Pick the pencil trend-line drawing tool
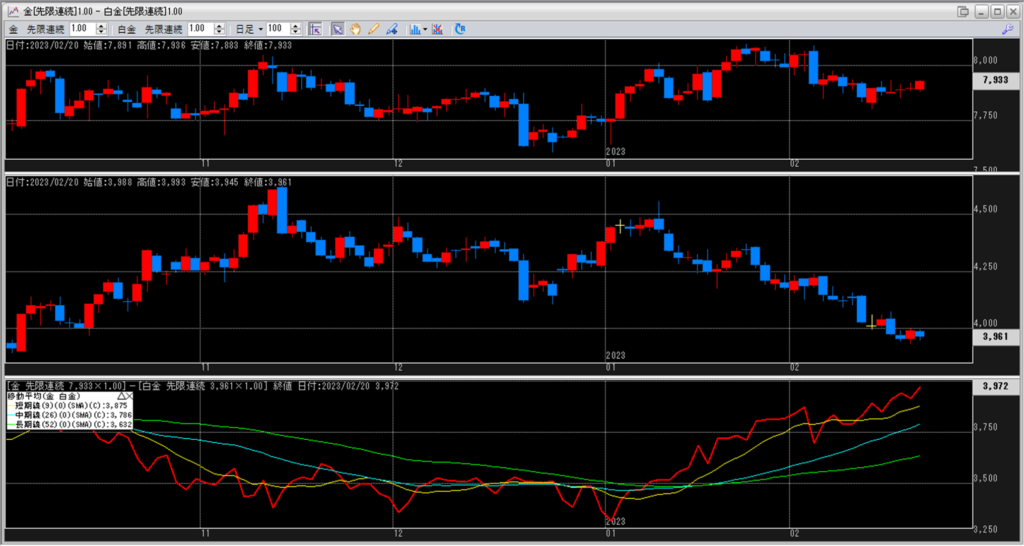1024x546 pixels. click(373, 29)
